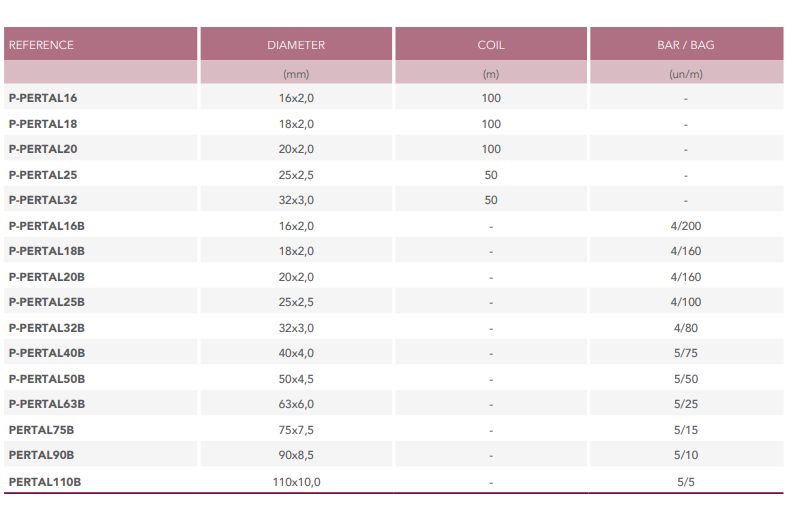
Task: Click the COIL column header
Action: click(491, 45)
